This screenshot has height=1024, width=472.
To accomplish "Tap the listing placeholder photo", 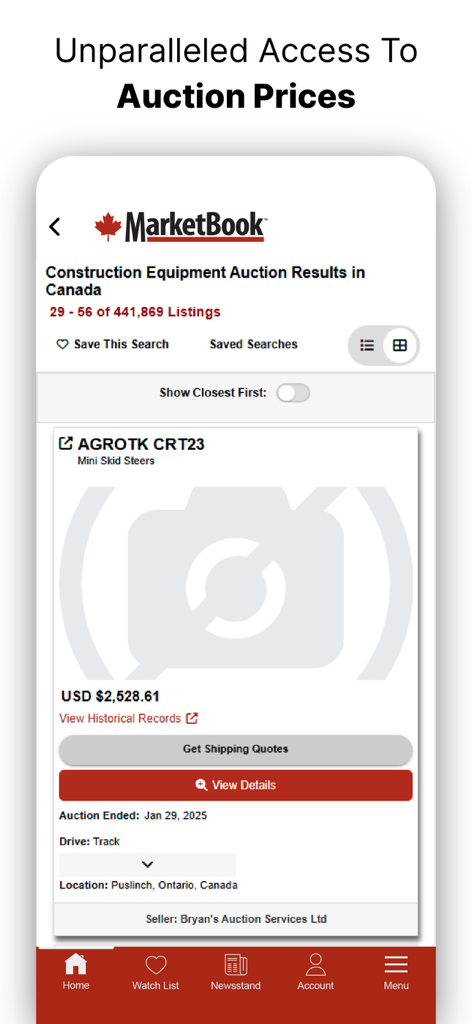I will click(236, 583).
